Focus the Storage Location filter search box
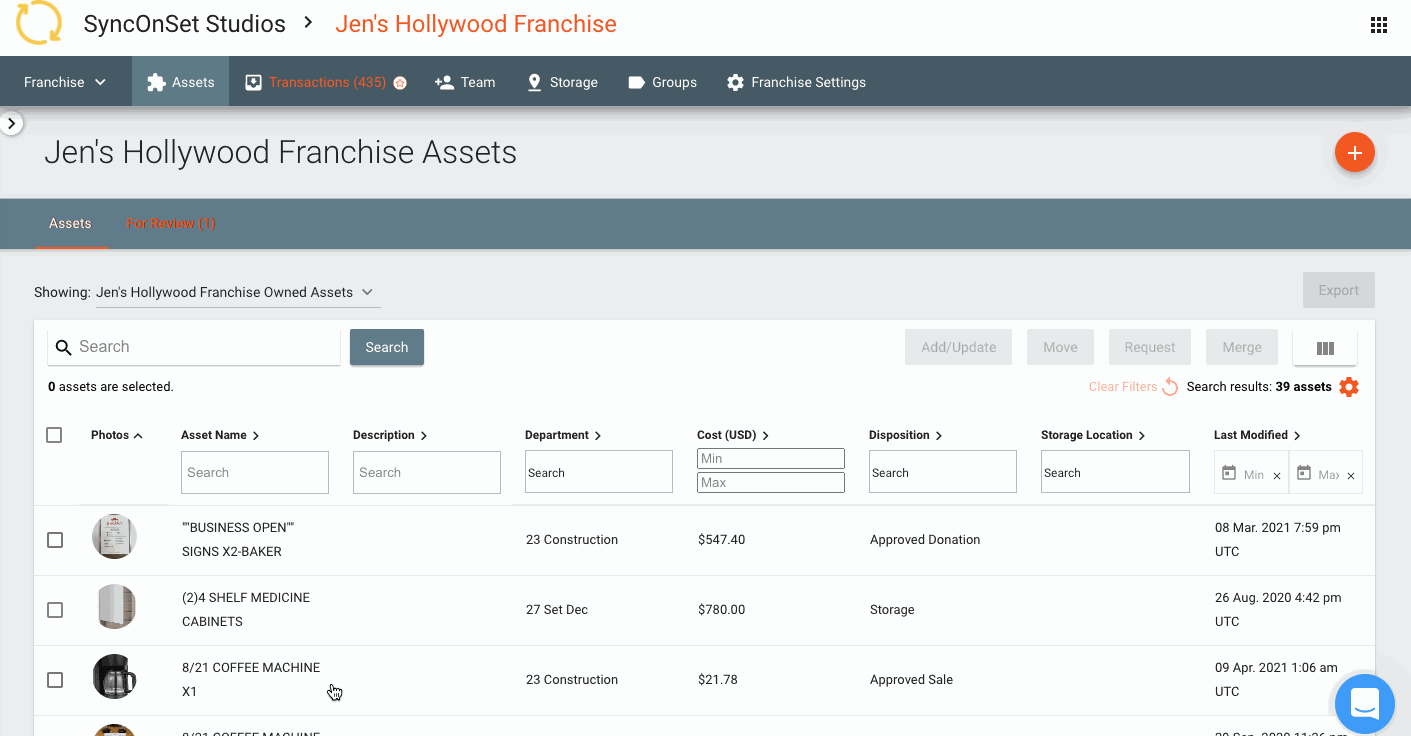Image resolution: width=1411 pixels, height=736 pixels. (x=1115, y=472)
